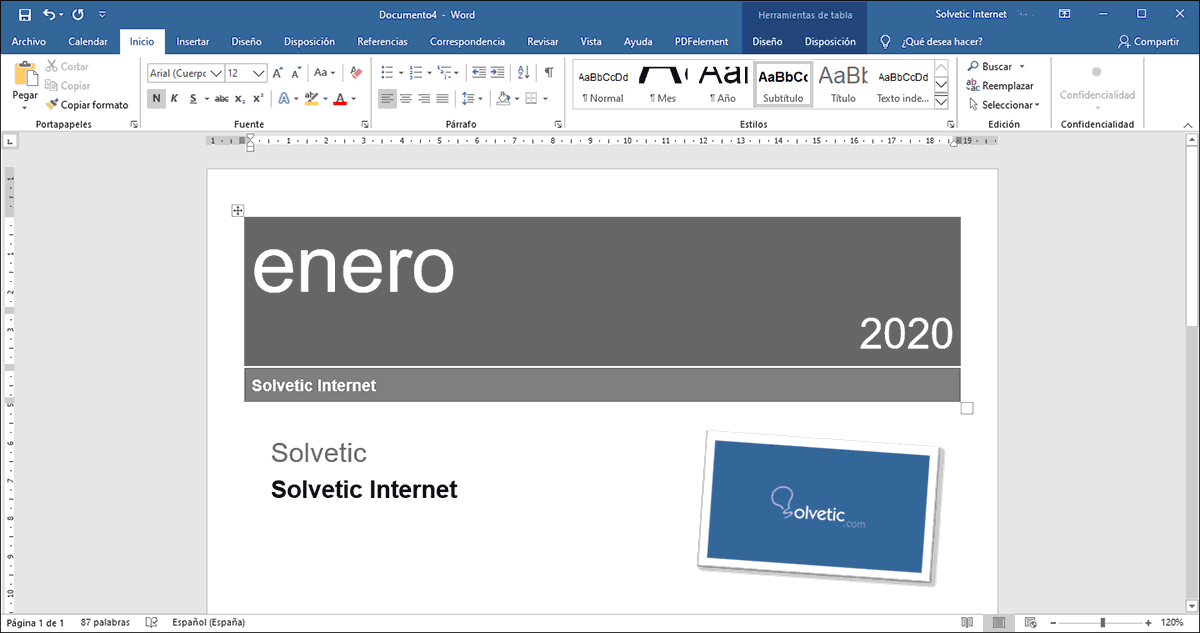Open the Párrafo dialog launcher

coord(559,124)
